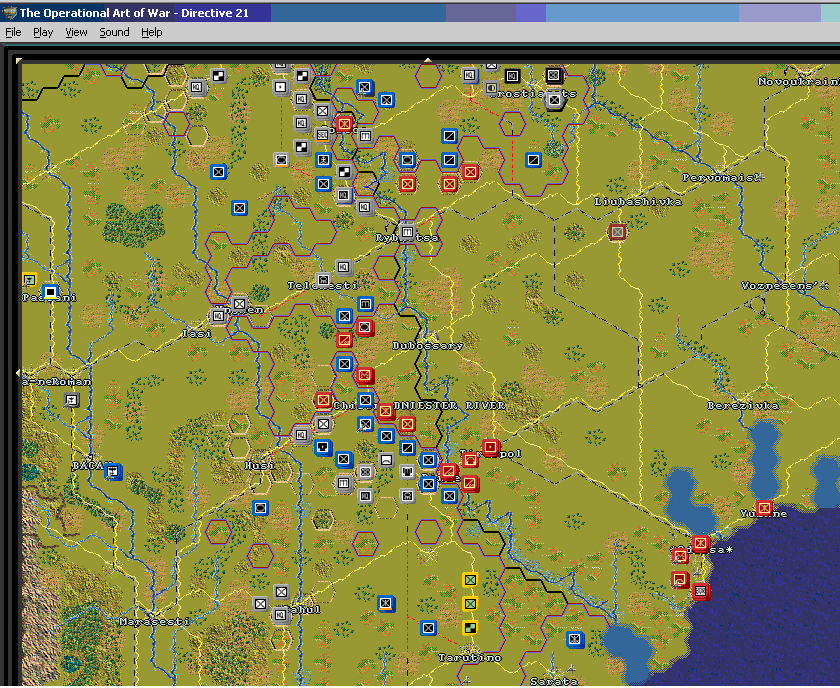Select the gray HQ unit above Iasi

pyautogui.click(x=218, y=316)
